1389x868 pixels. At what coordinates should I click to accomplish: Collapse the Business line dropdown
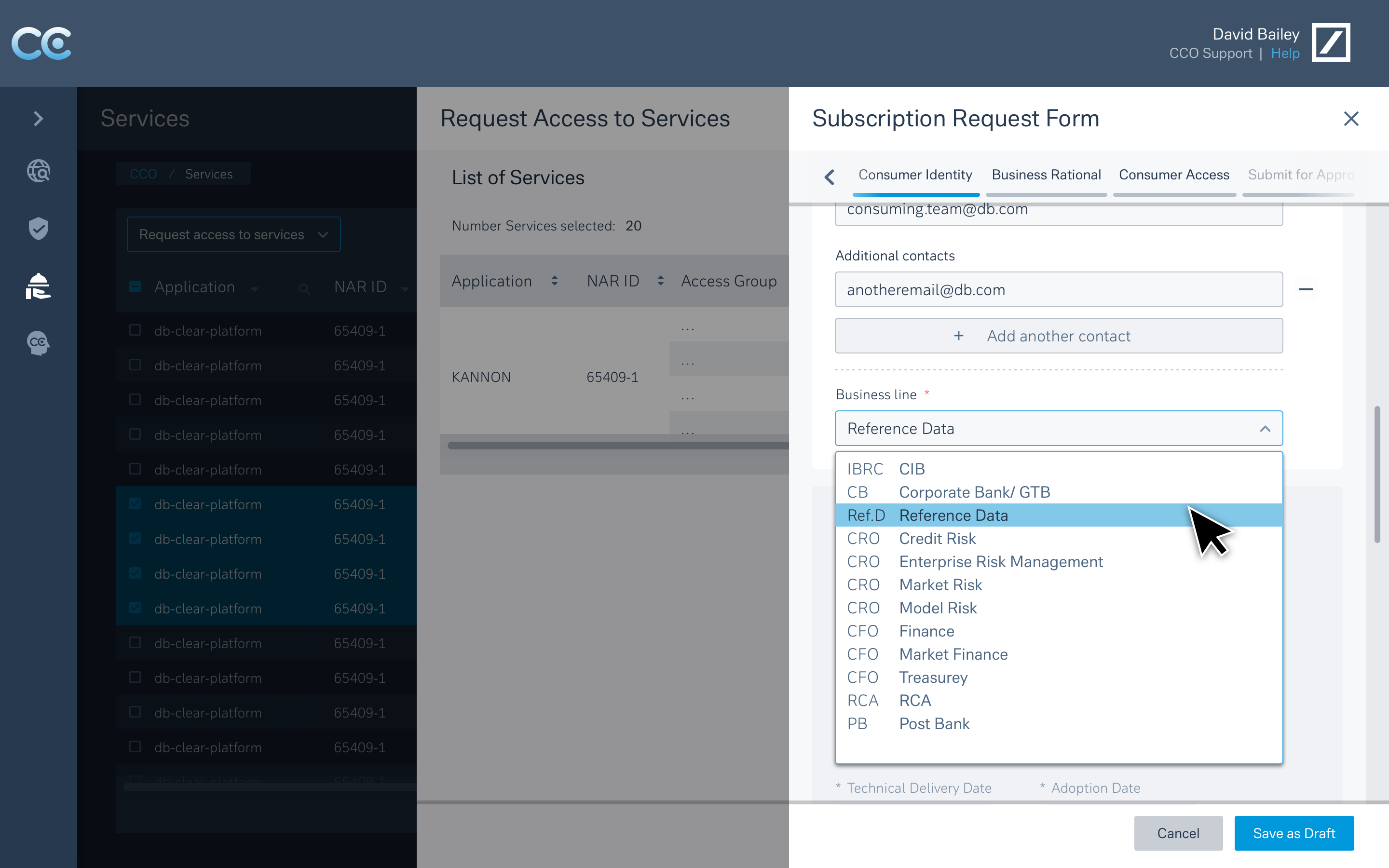pyautogui.click(x=1265, y=429)
